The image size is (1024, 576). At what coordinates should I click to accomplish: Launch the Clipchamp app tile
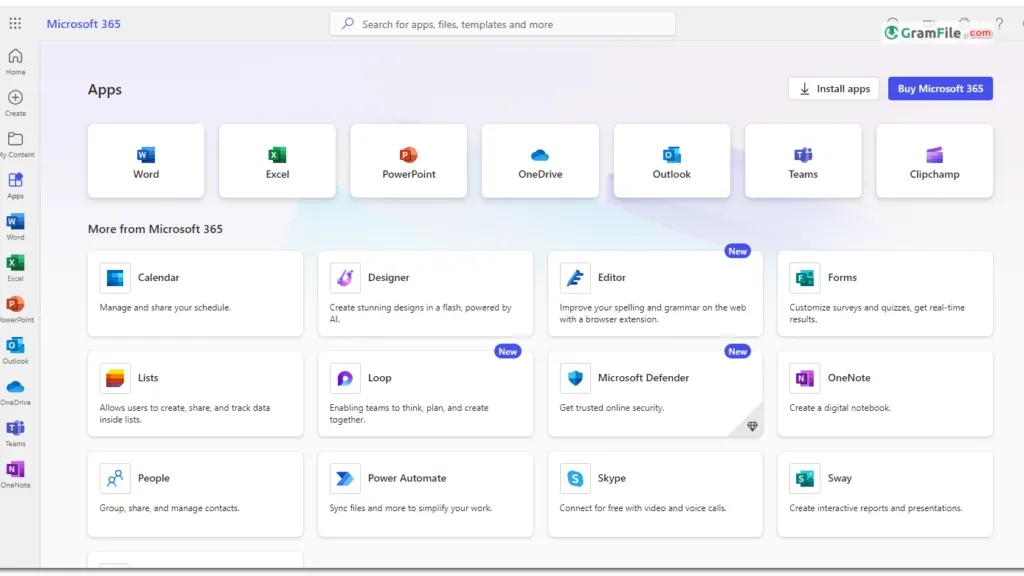click(x=935, y=161)
